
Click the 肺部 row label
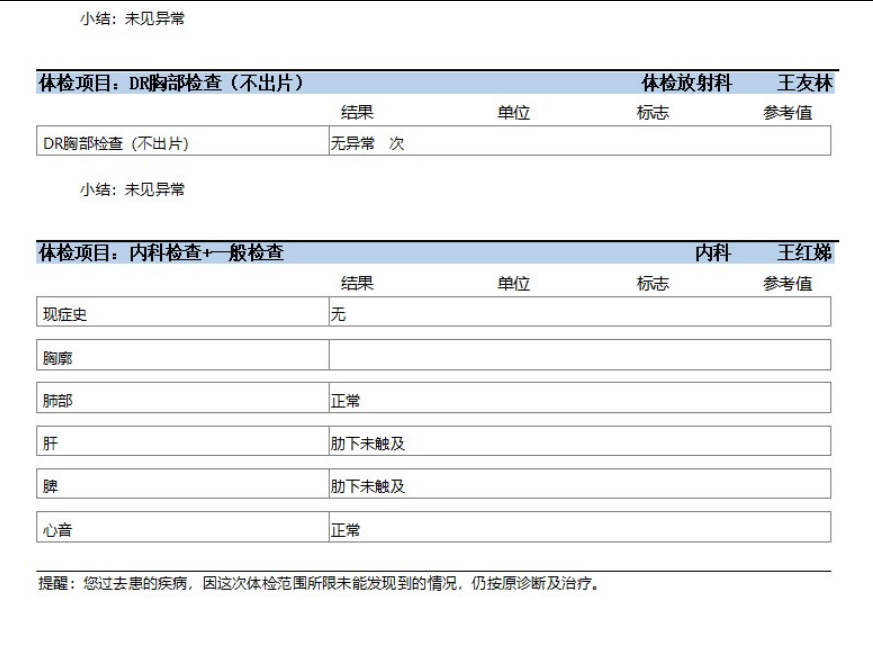point(57,401)
